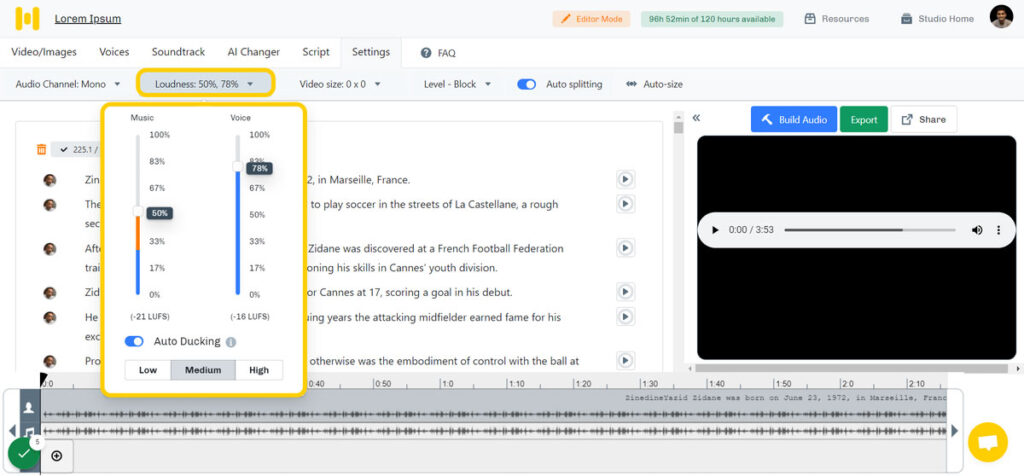
Task: Play the first script line preview
Action: coord(625,180)
